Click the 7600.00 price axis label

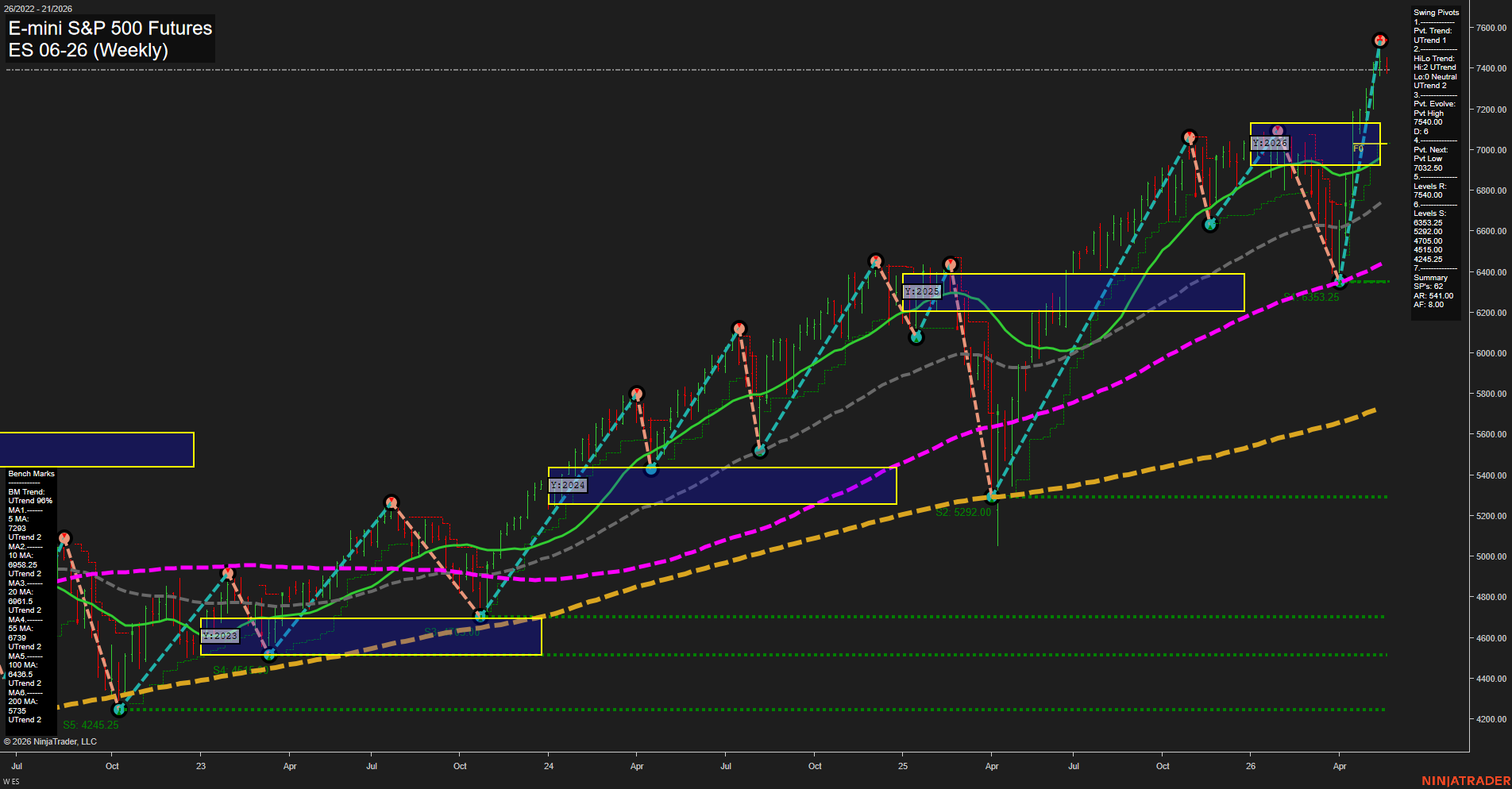tap(1491, 28)
